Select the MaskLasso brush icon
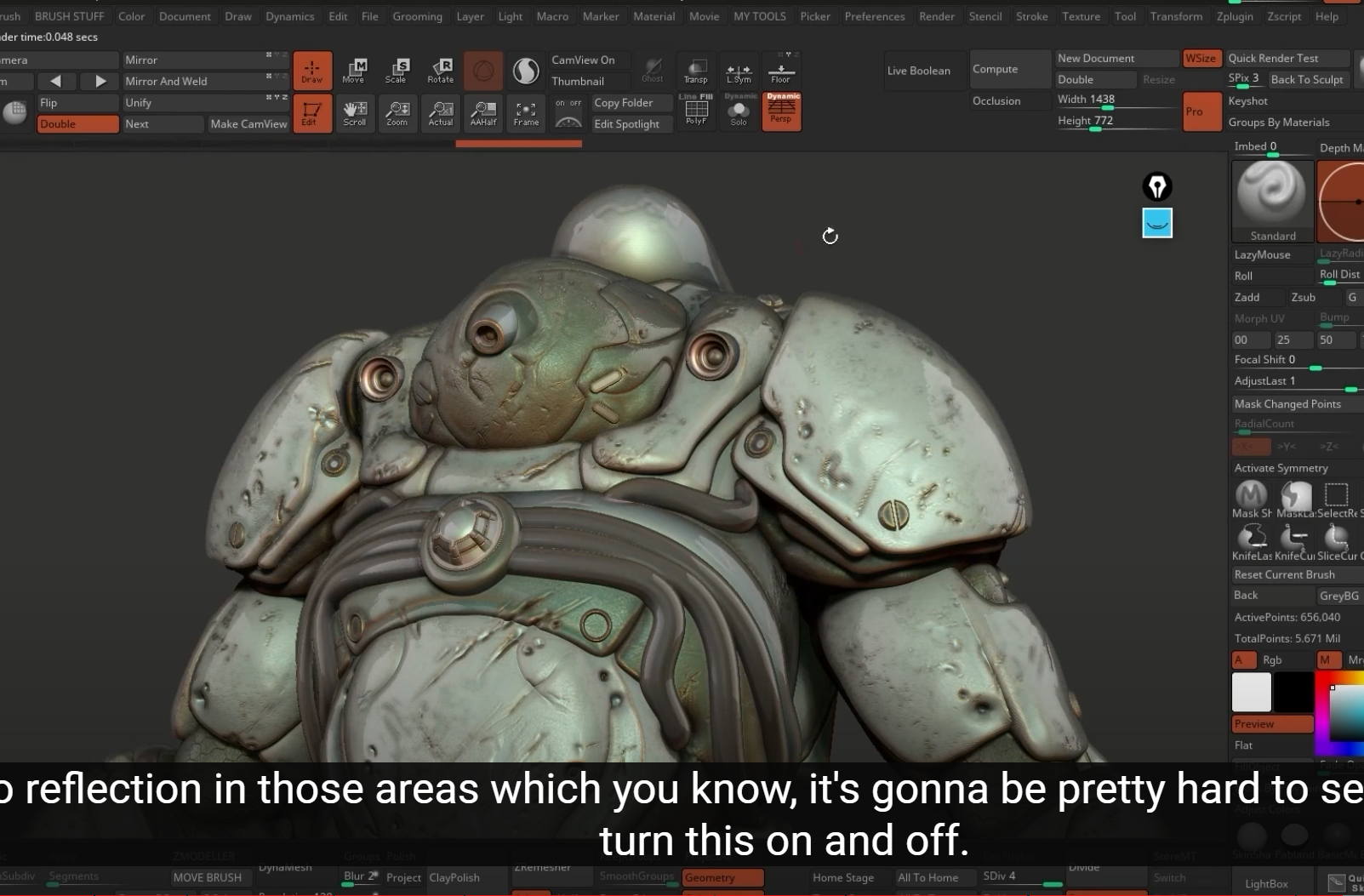The width and height of the screenshot is (1364, 896). [1295, 499]
